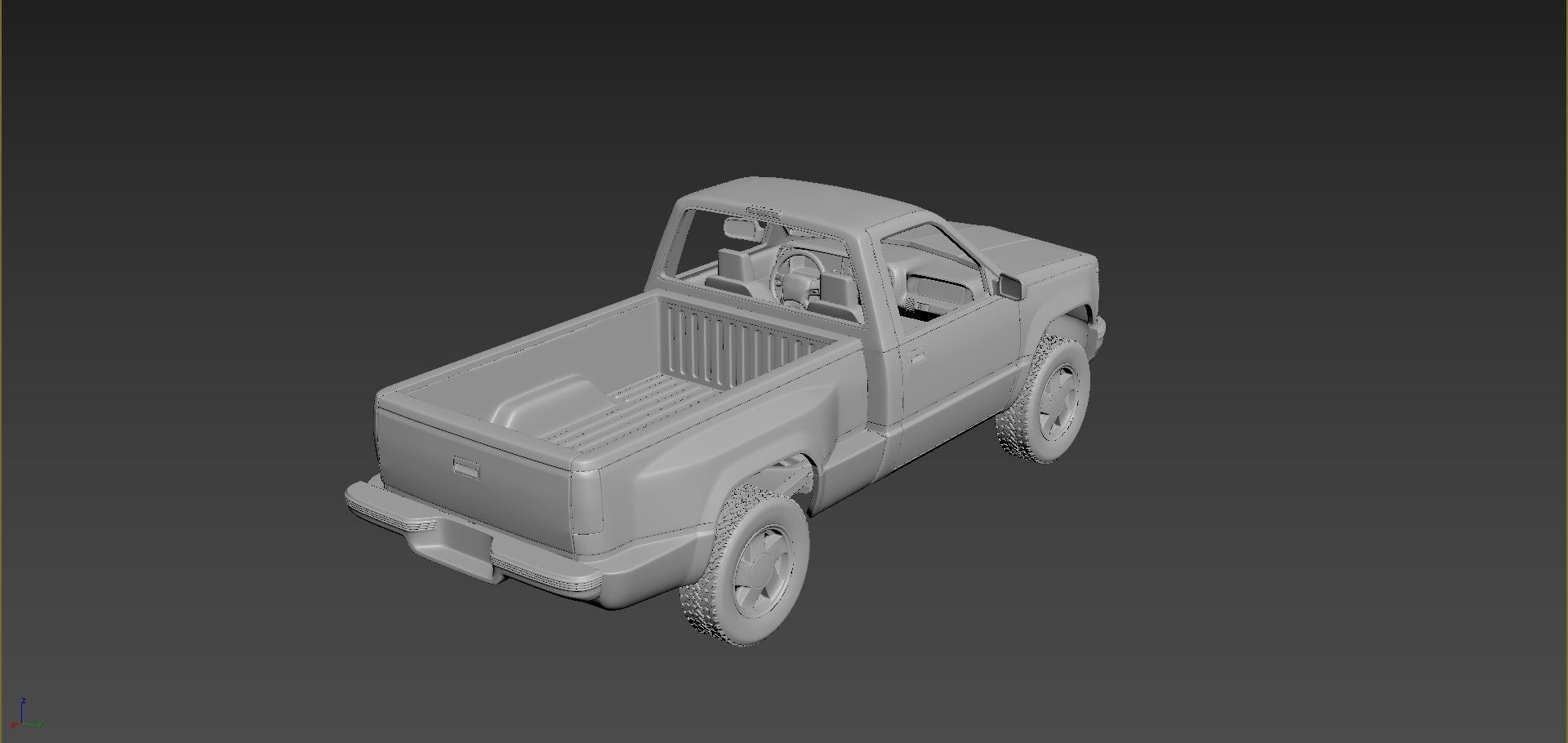Image resolution: width=1568 pixels, height=743 pixels.
Task: Click the XYZ axis gizmo in viewport corner
Action: point(24,714)
